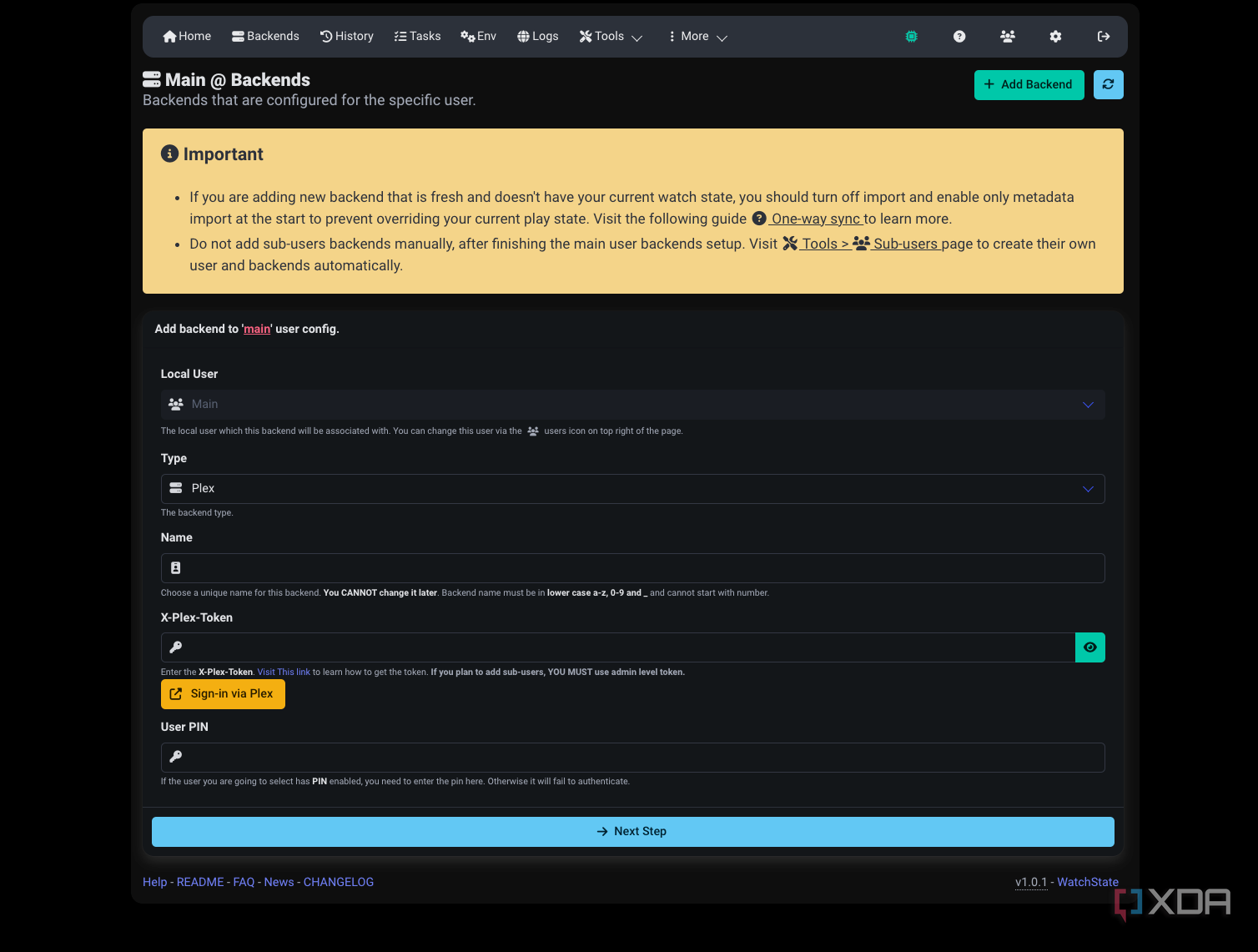Open Logs page from navbar
The width and height of the screenshot is (1258, 952).
coord(537,37)
